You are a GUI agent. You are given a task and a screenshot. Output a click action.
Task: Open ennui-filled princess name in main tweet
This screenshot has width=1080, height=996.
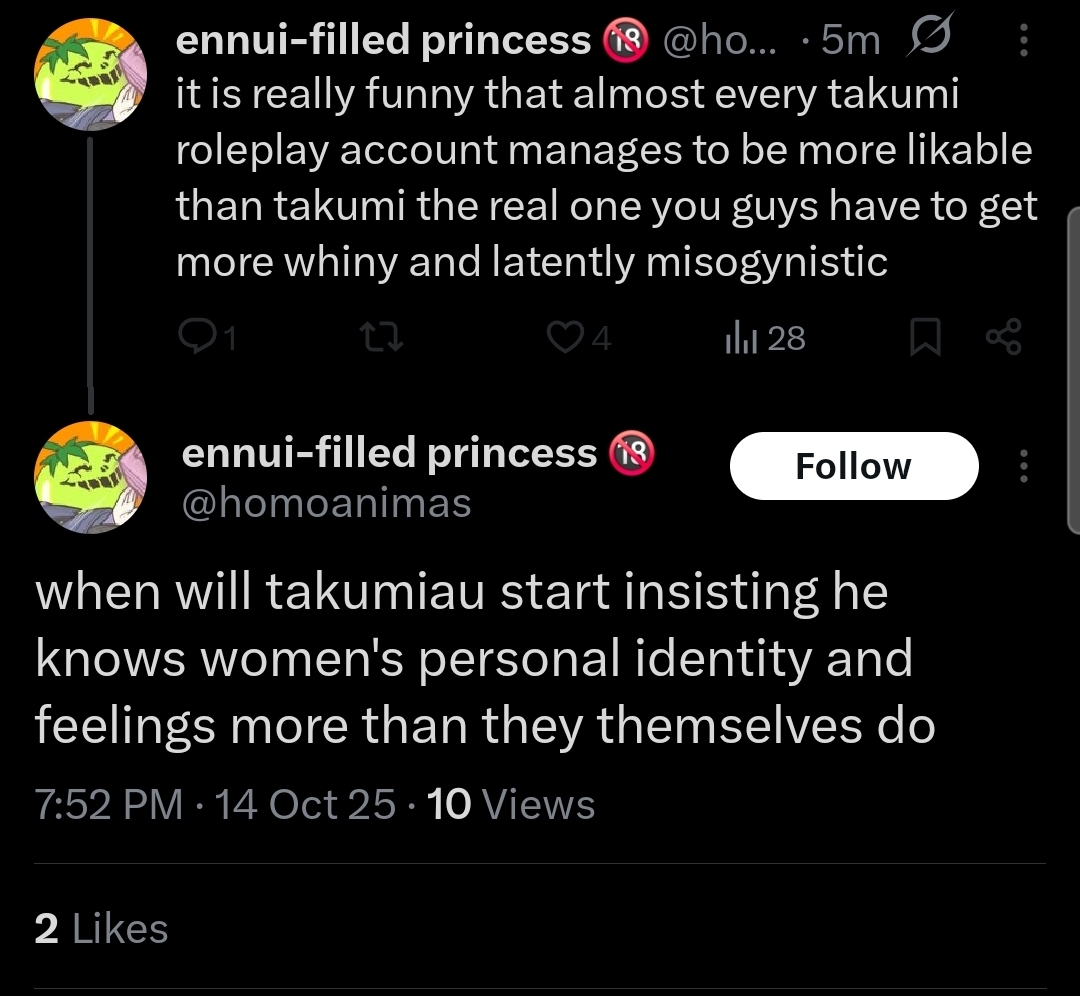(x=389, y=453)
